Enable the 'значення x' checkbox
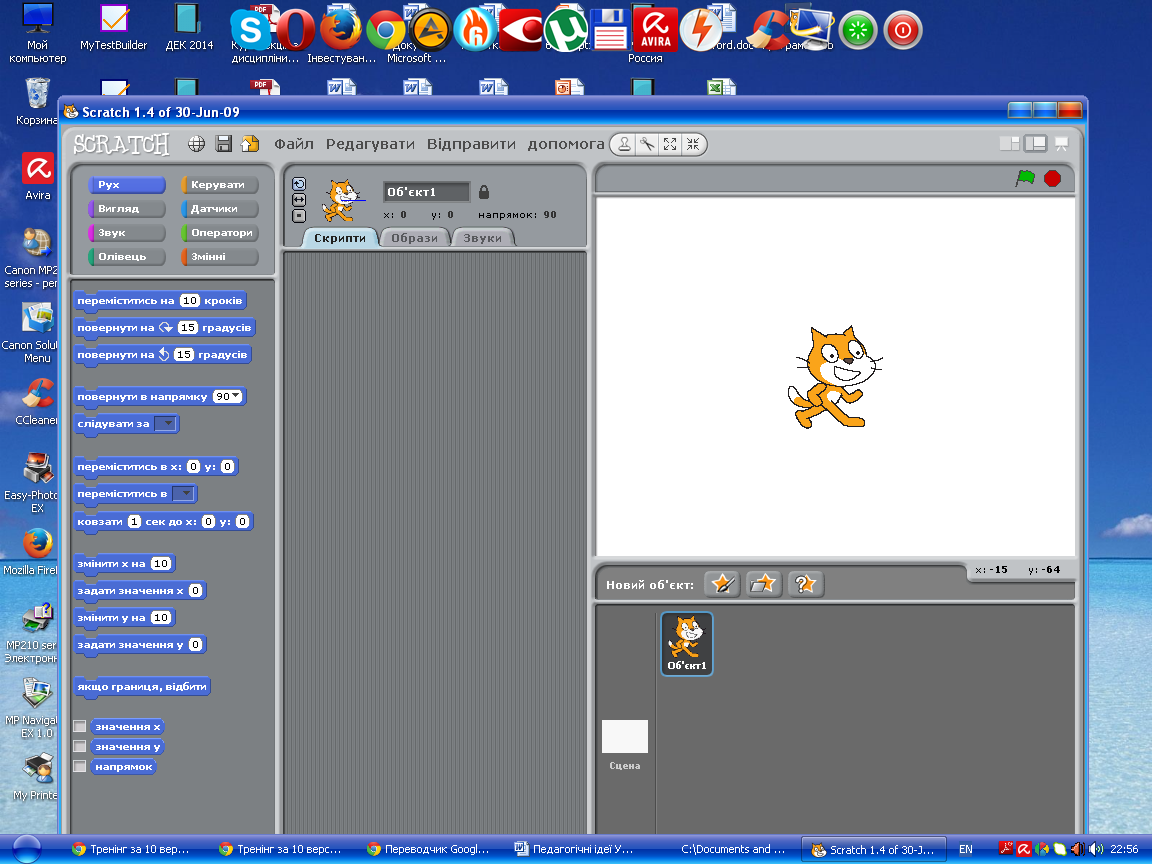The image size is (1152, 864). tap(80, 727)
